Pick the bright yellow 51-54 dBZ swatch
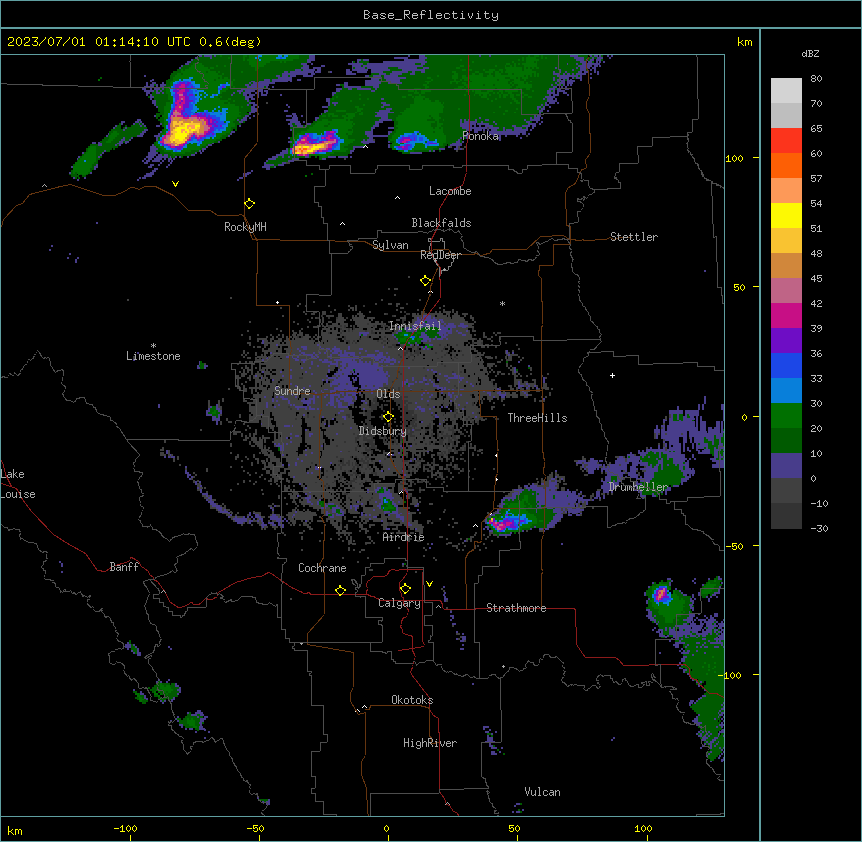The height and width of the screenshot is (842, 862). click(x=786, y=215)
